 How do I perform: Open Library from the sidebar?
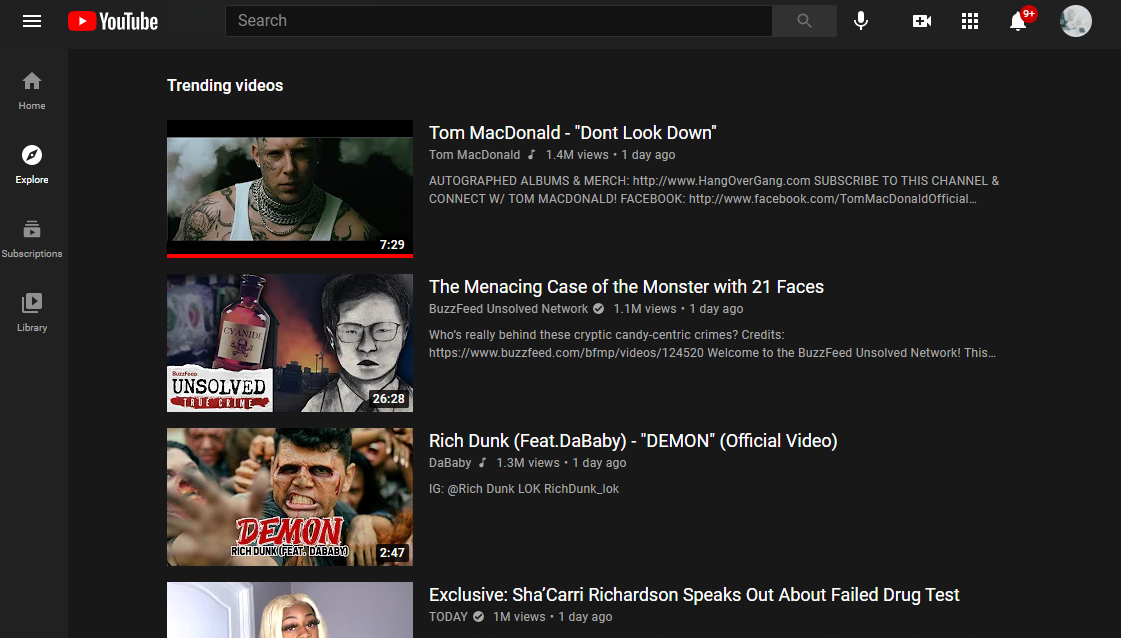32,312
